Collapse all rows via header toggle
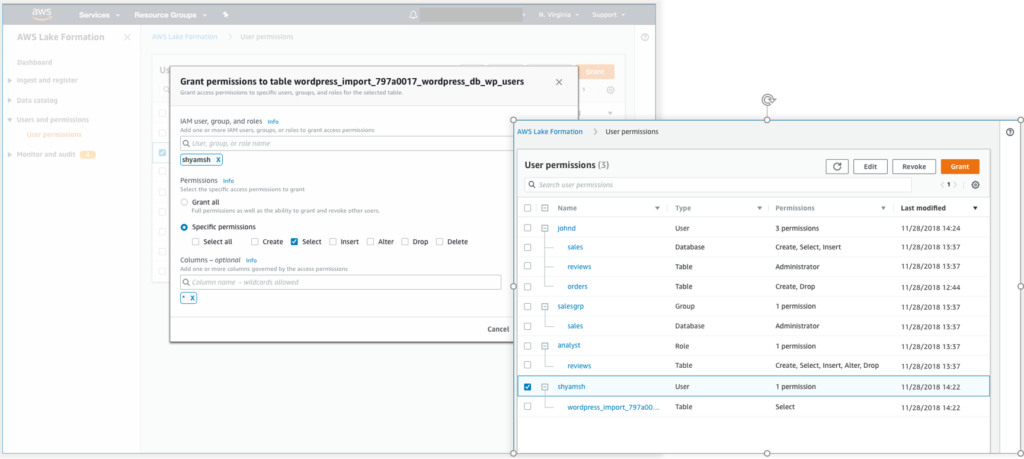The width and height of the screenshot is (1024, 459). tap(545, 208)
